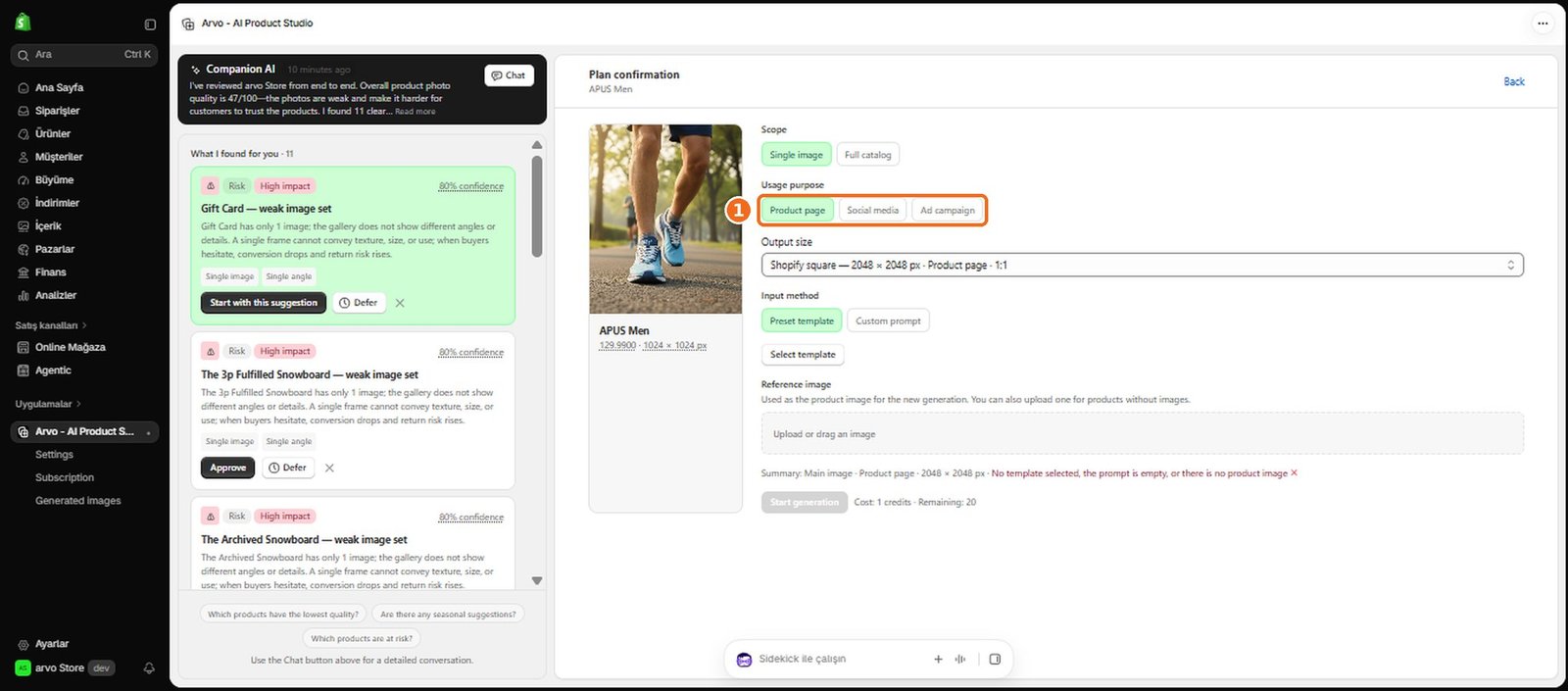Expand the Satış kanalları section
1568x691 pixels.
tap(51, 325)
